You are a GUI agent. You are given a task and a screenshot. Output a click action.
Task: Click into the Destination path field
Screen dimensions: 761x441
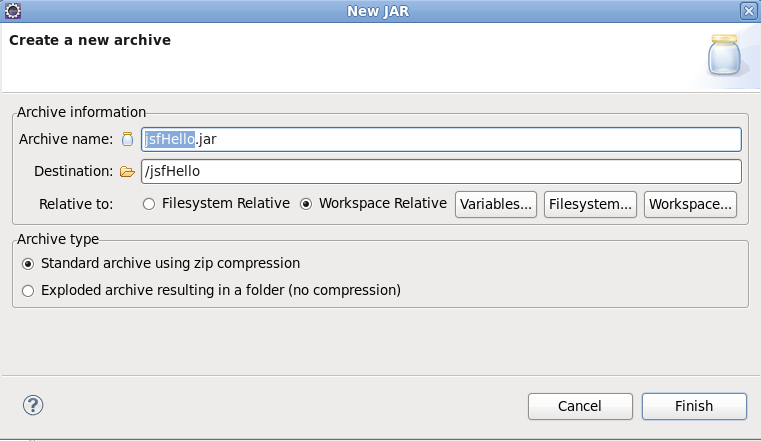pos(440,172)
